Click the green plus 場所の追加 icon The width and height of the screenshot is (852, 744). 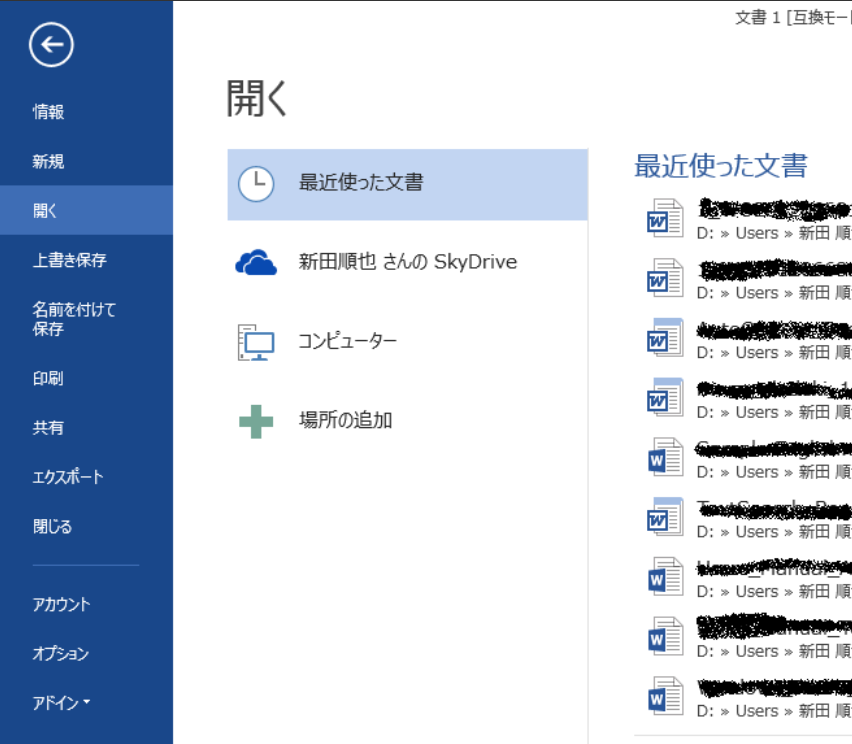(256, 421)
